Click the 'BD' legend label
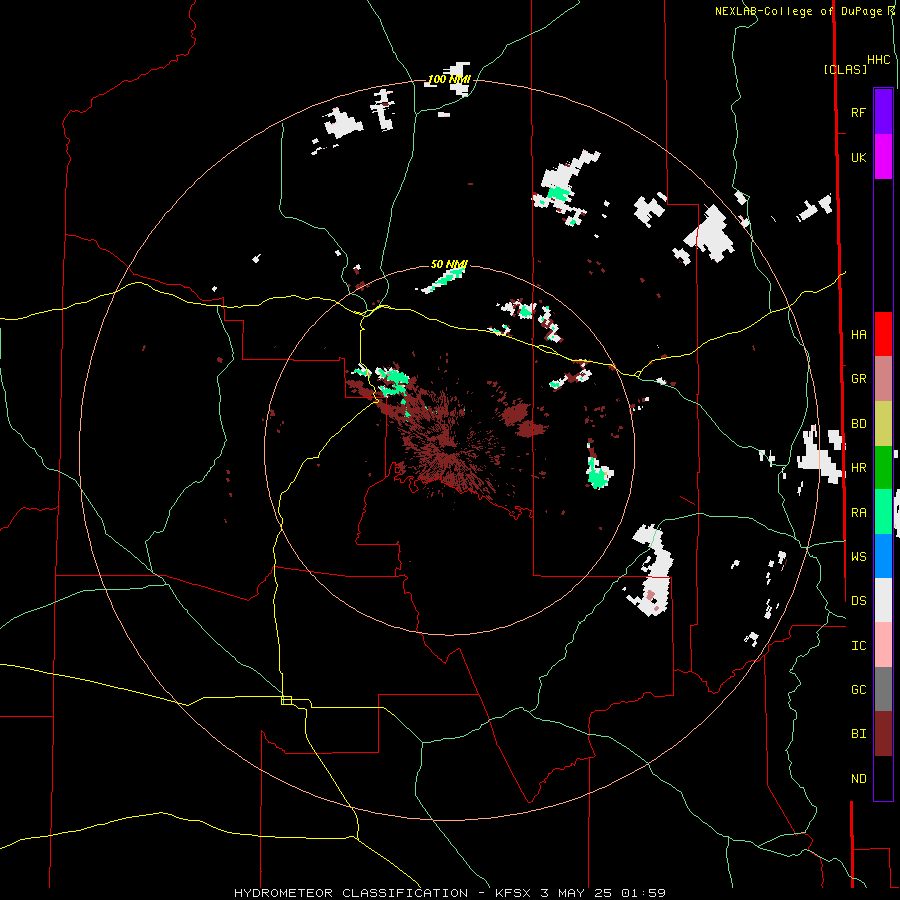Viewport: 900px width, 900px height. coord(858,424)
